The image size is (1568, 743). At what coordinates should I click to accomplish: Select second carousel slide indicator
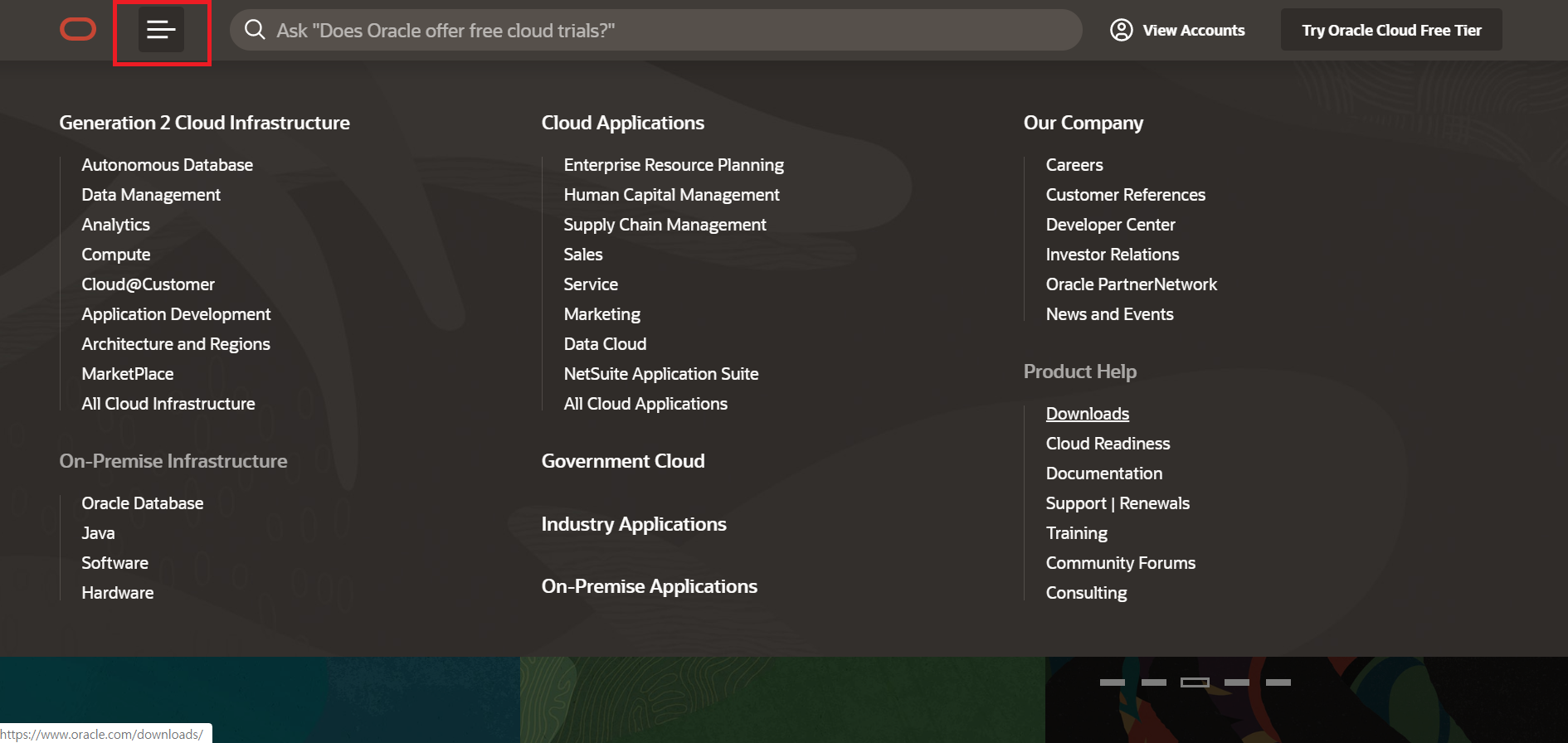(x=1153, y=682)
